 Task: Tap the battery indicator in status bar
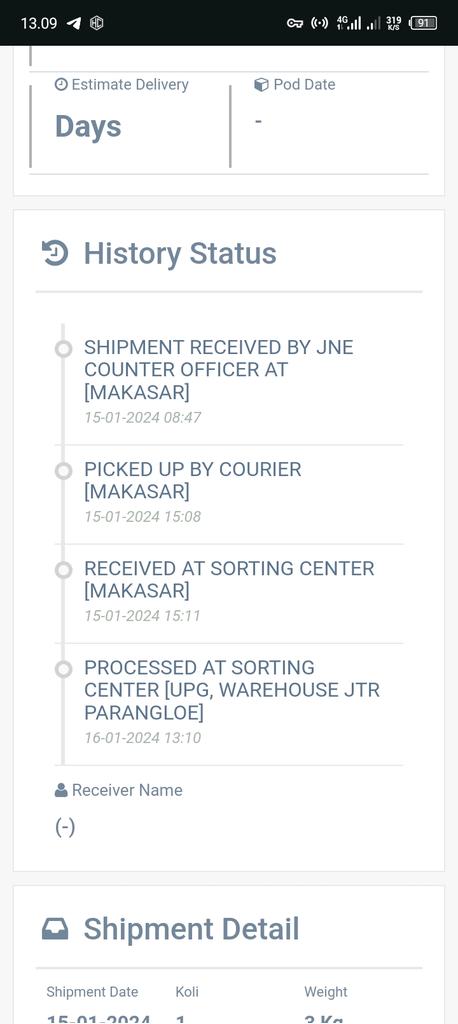(423, 23)
